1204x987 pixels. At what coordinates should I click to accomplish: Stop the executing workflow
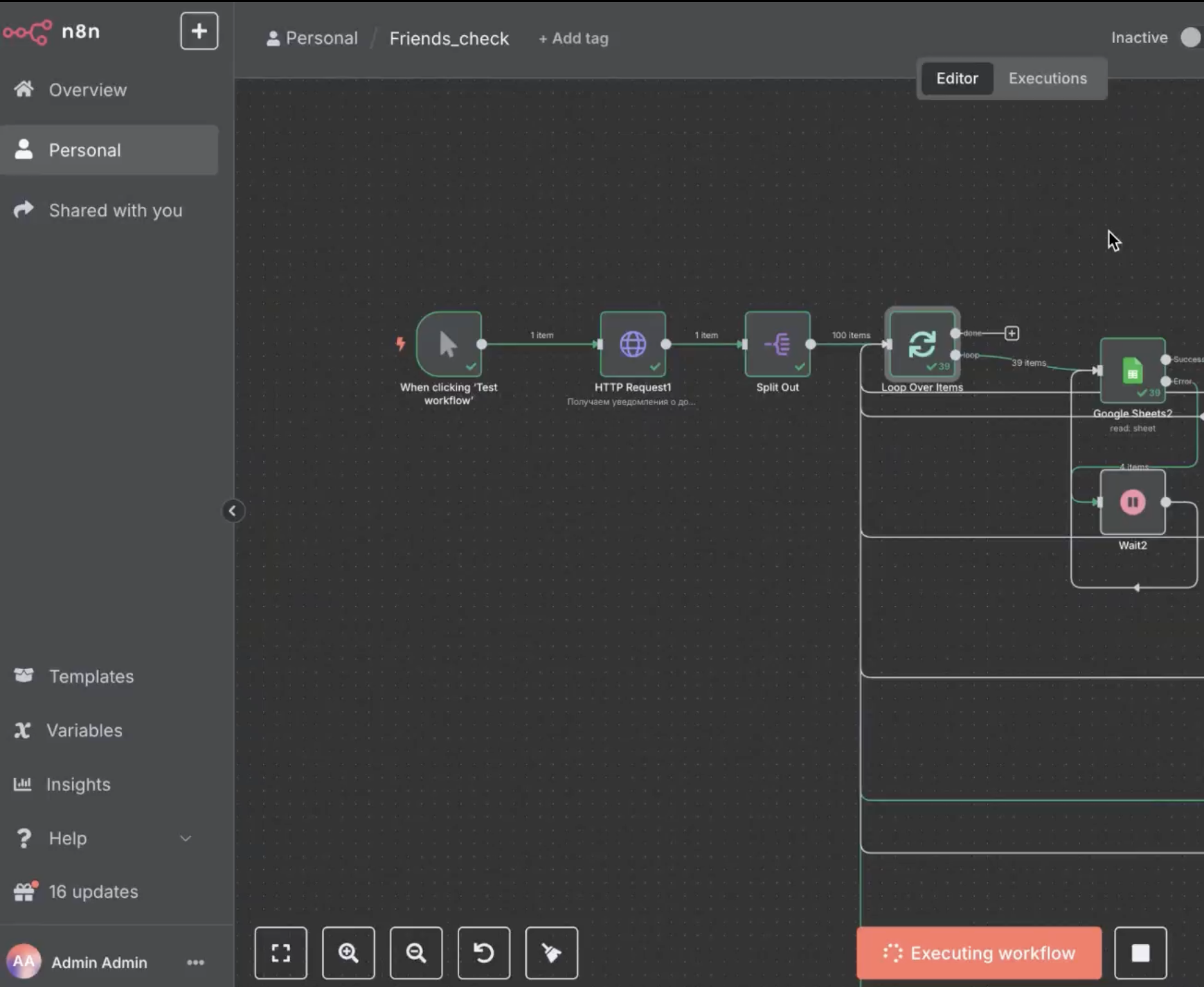point(1140,953)
